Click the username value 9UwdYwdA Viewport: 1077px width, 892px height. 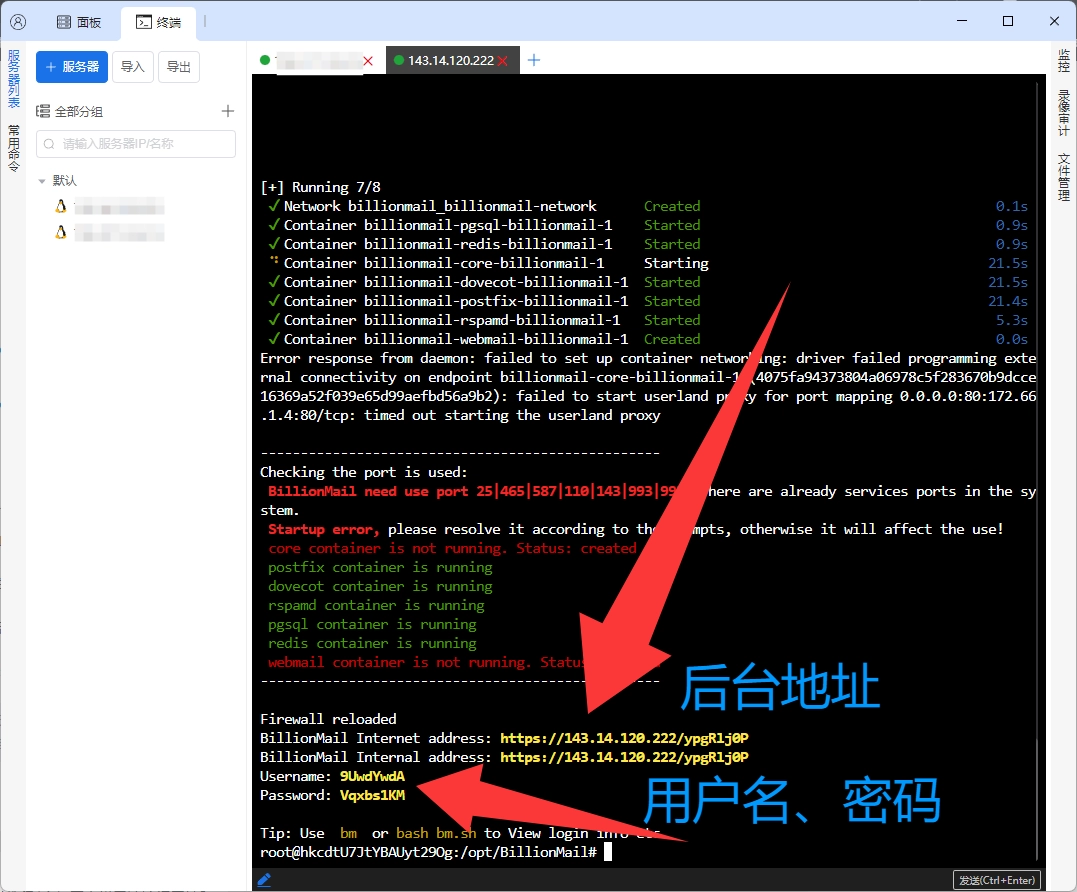[x=372, y=777]
